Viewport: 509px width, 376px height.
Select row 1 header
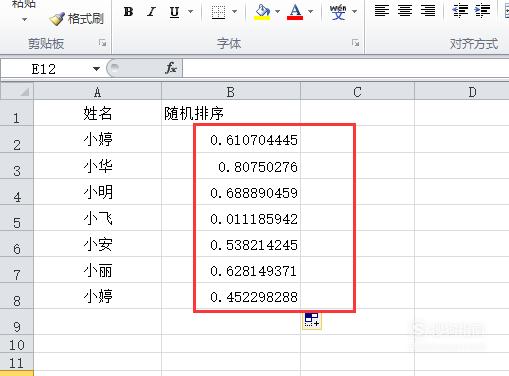click(x=17, y=113)
